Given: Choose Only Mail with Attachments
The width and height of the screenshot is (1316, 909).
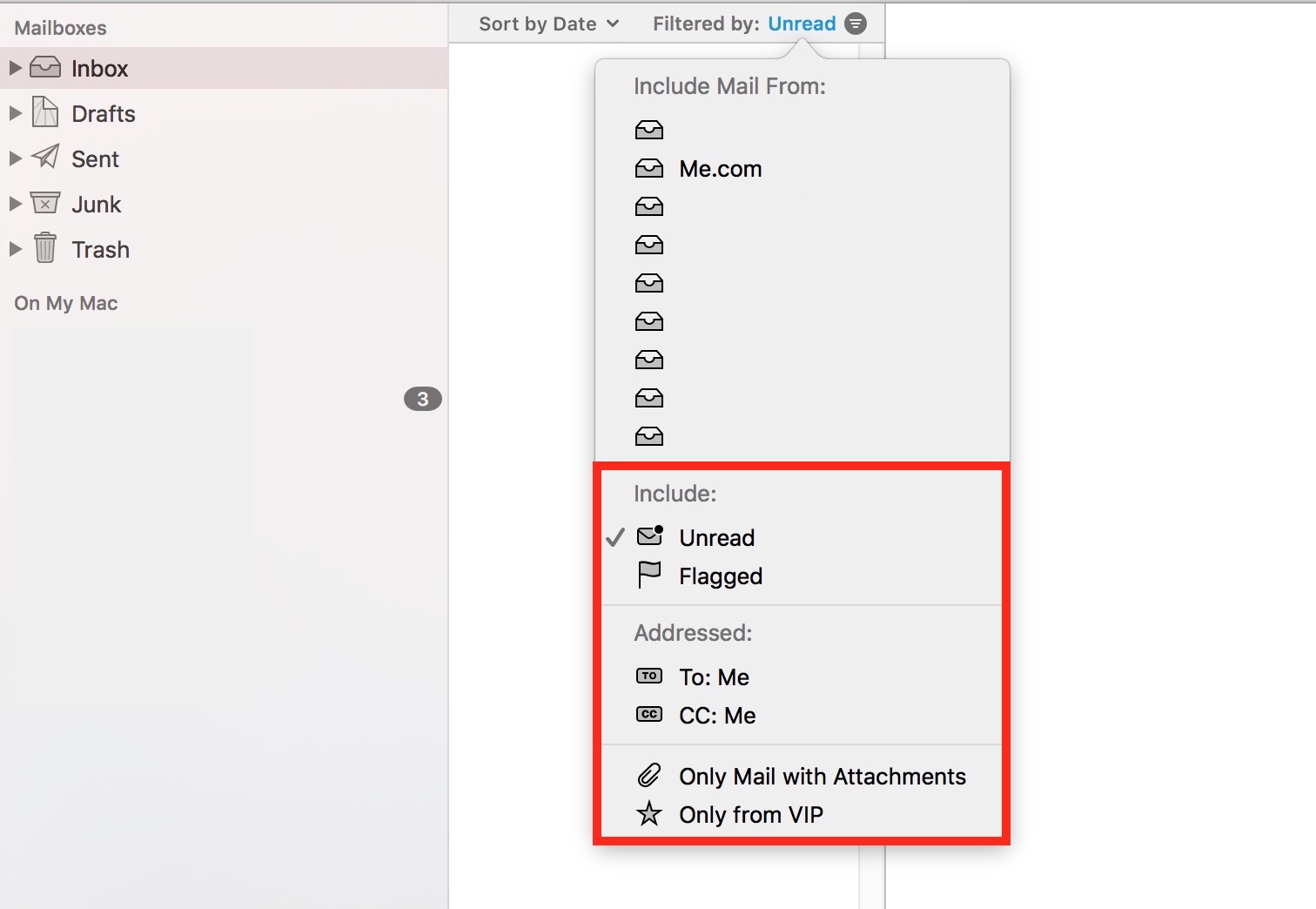Looking at the screenshot, I should (802, 776).
